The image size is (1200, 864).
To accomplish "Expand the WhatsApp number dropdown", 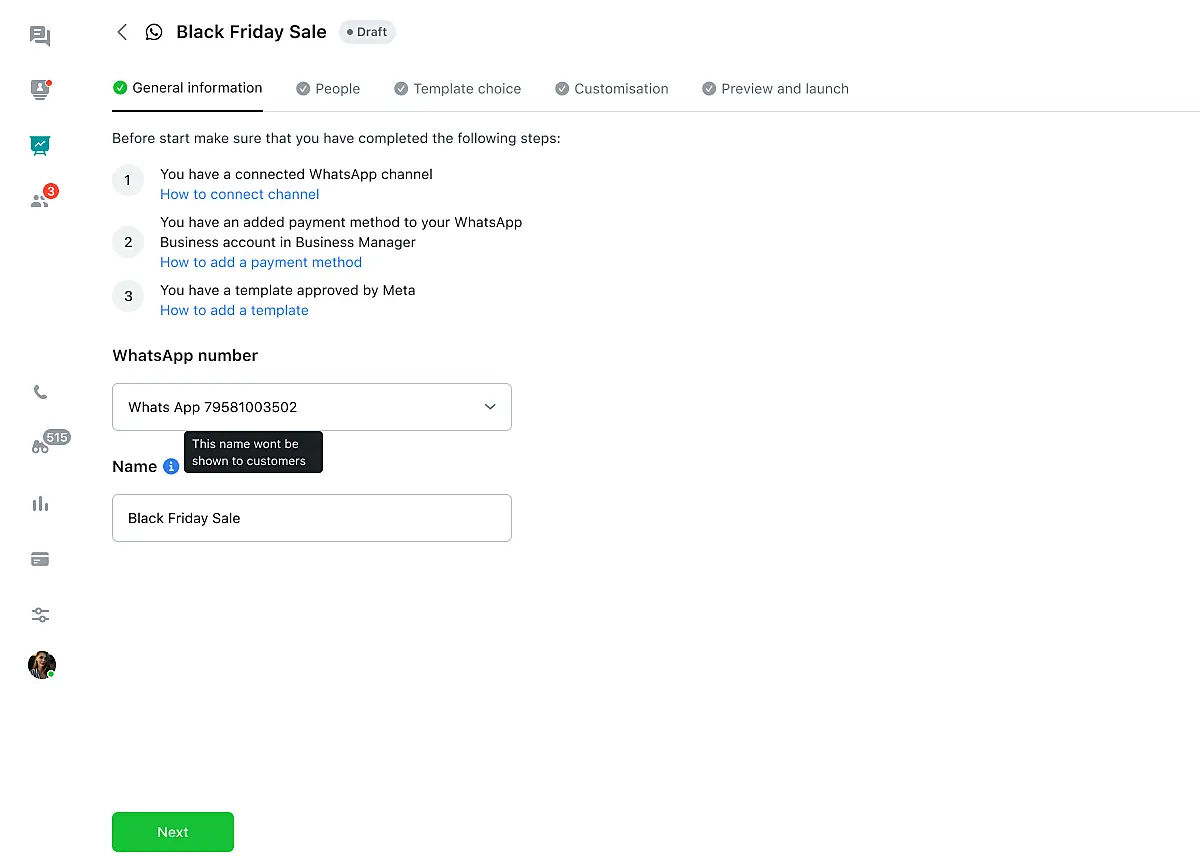I will pos(311,407).
